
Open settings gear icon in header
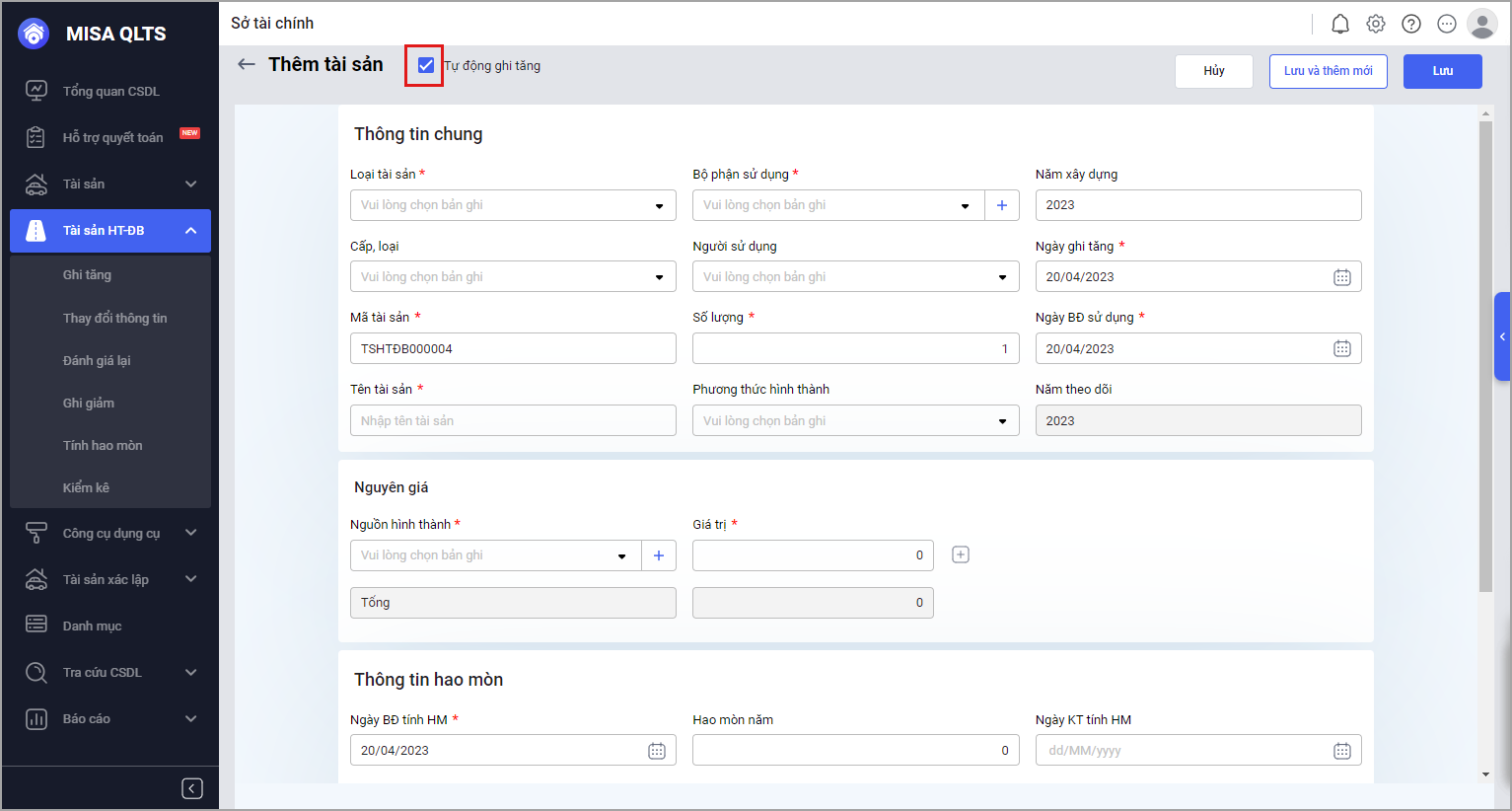(x=1375, y=24)
